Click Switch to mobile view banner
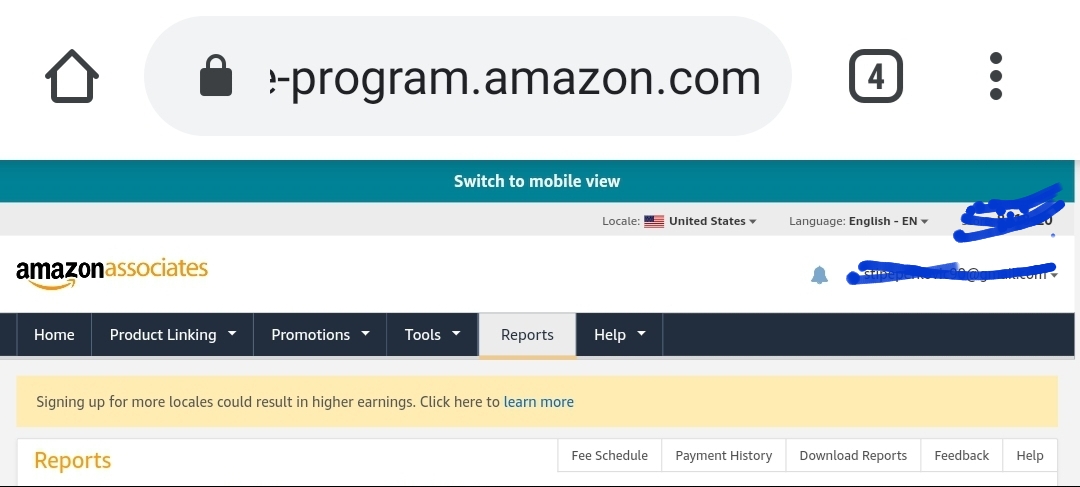 pyautogui.click(x=537, y=181)
